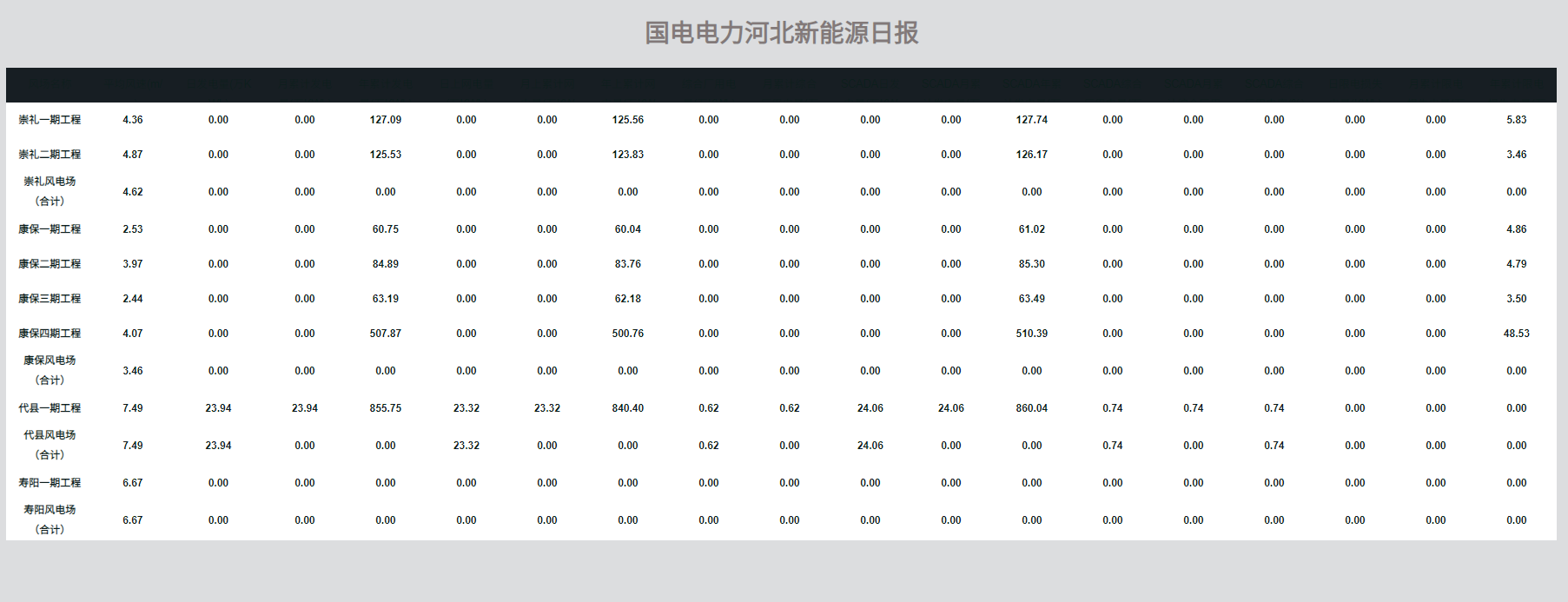Click the cell showing 123.83
Image resolution: width=1568 pixels, height=602 pixels.
tap(627, 155)
